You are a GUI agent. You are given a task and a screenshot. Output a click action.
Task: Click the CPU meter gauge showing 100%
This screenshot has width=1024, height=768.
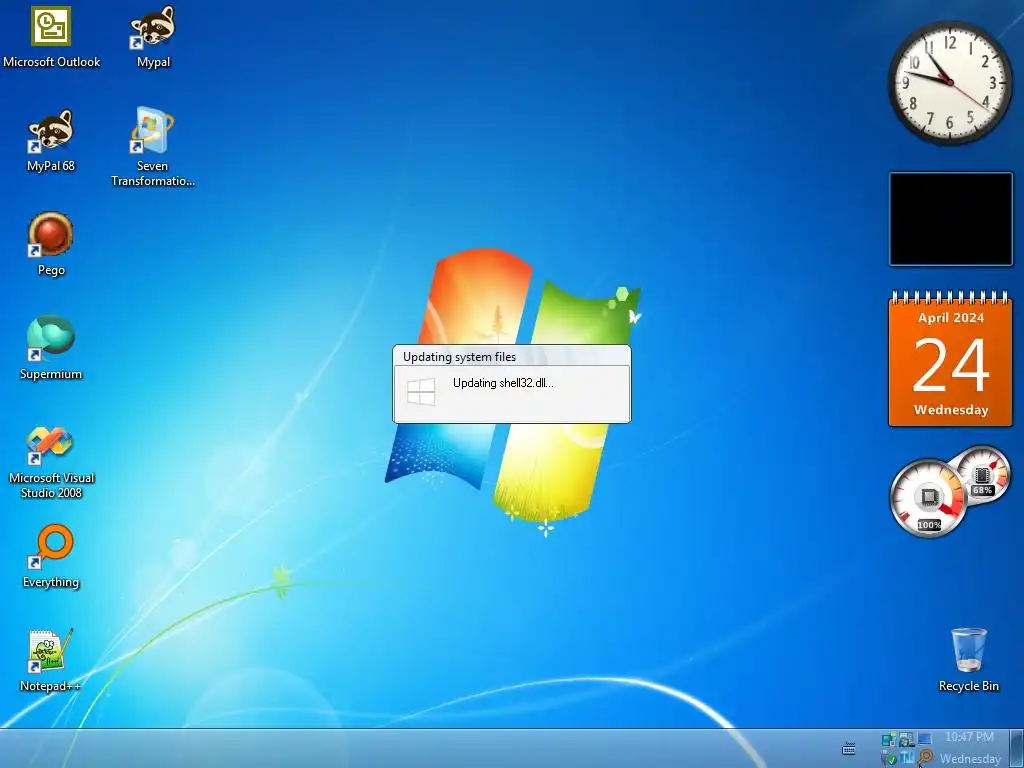(928, 499)
